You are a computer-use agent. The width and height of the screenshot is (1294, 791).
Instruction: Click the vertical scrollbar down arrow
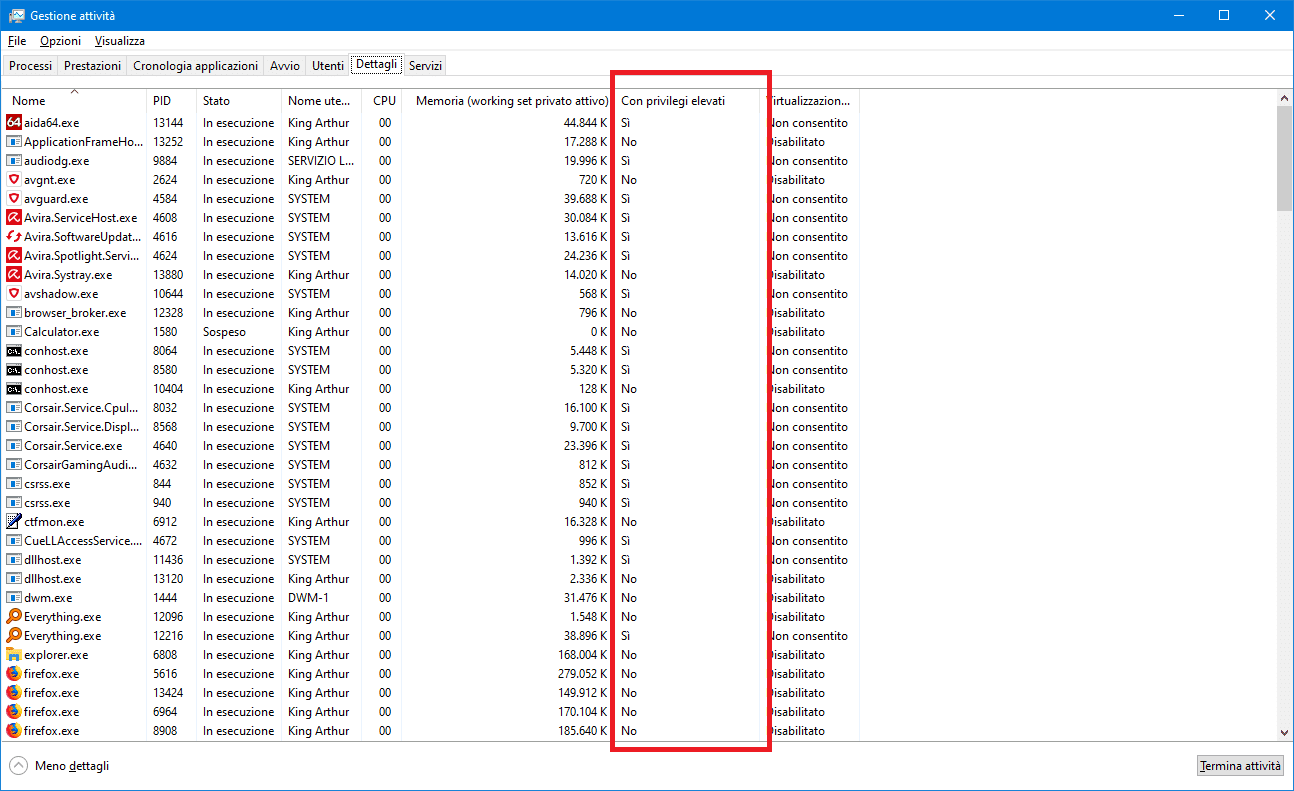click(x=1284, y=732)
